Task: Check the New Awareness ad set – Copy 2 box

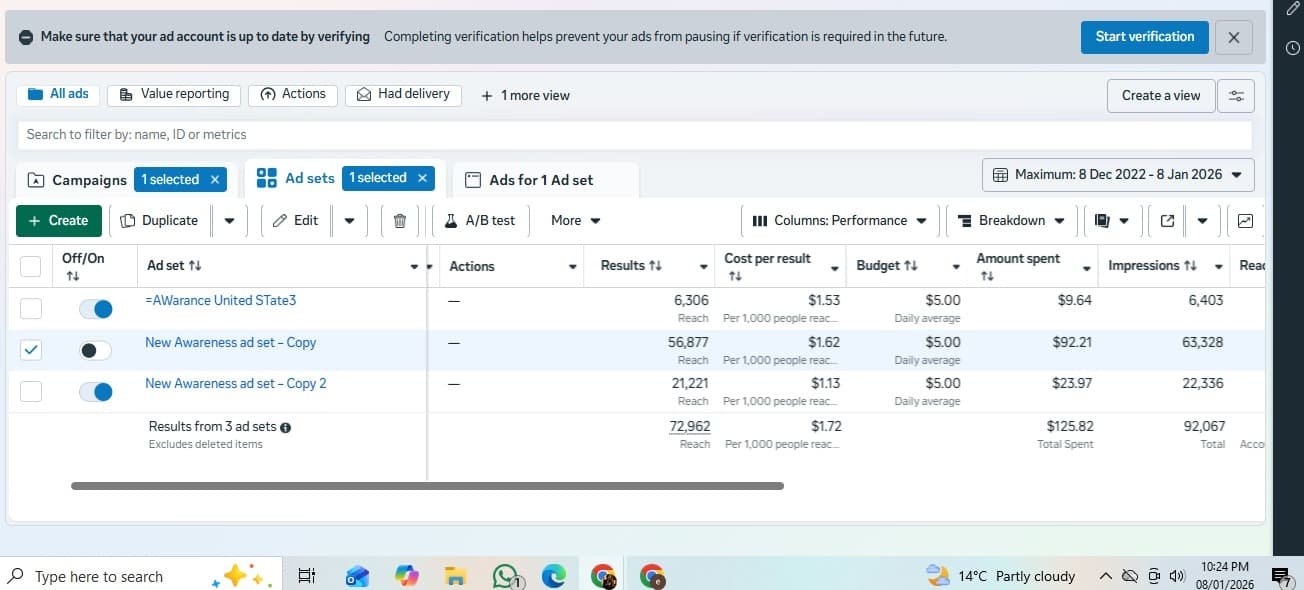Action: tap(31, 391)
